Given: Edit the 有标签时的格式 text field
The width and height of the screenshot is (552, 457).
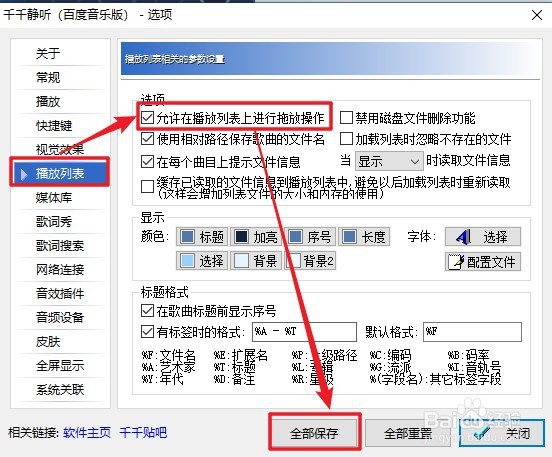Looking at the screenshot, I should pyautogui.click(x=304, y=332).
